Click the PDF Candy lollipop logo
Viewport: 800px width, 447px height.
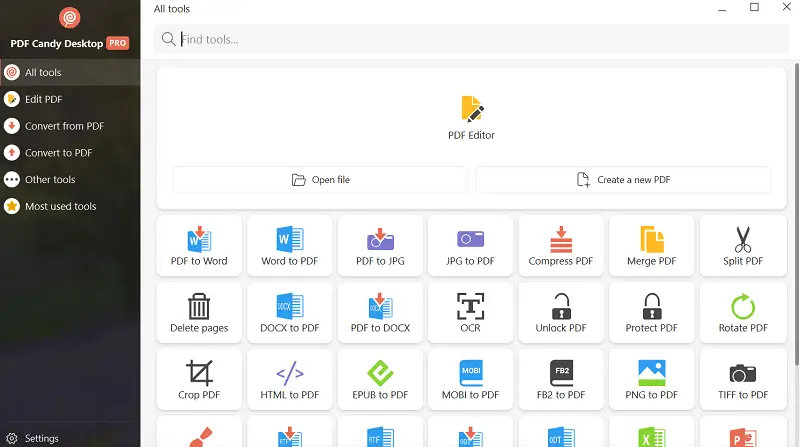(x=69, y=18)
